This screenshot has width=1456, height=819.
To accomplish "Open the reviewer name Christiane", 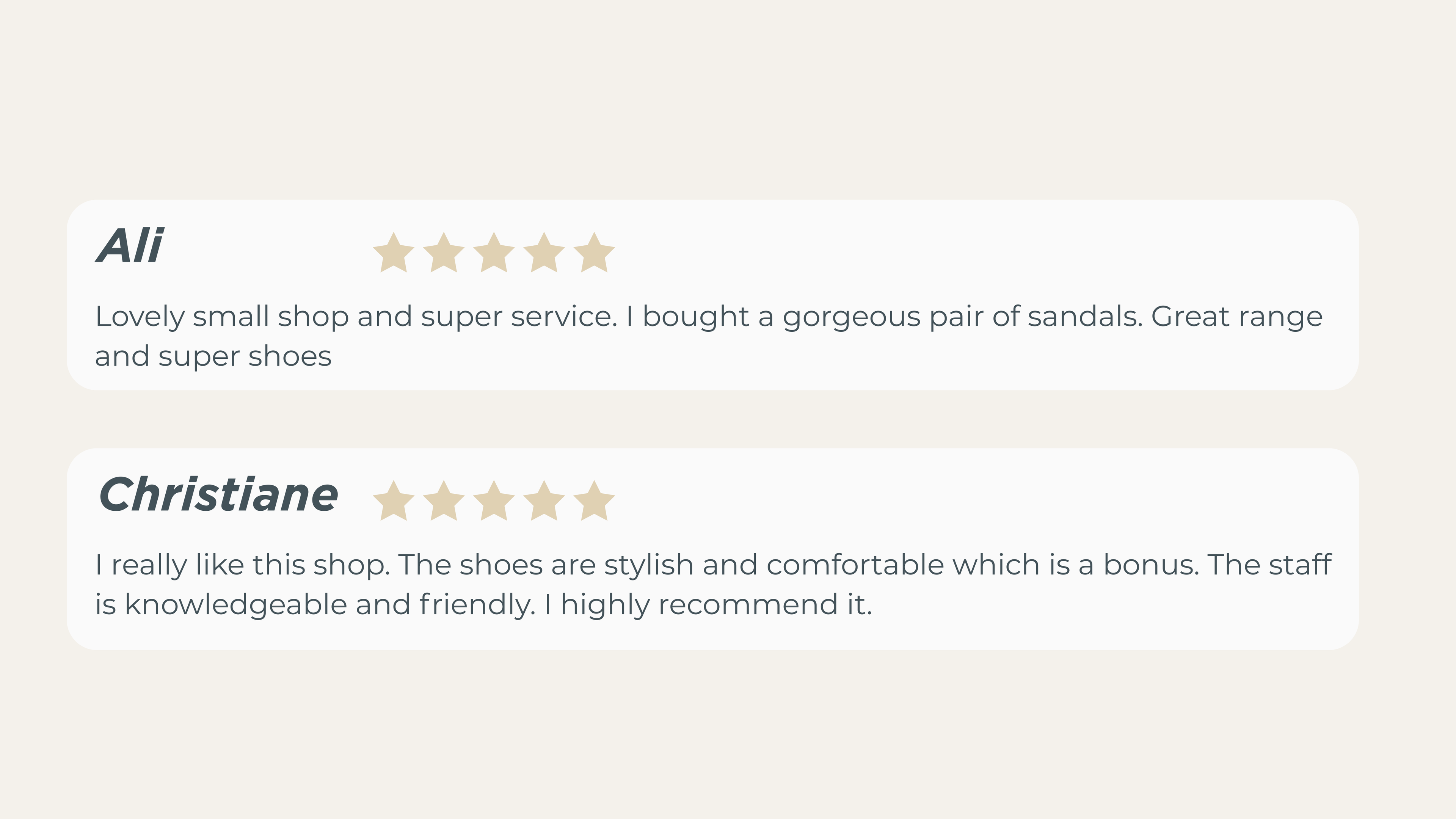I will pos(219,494).
